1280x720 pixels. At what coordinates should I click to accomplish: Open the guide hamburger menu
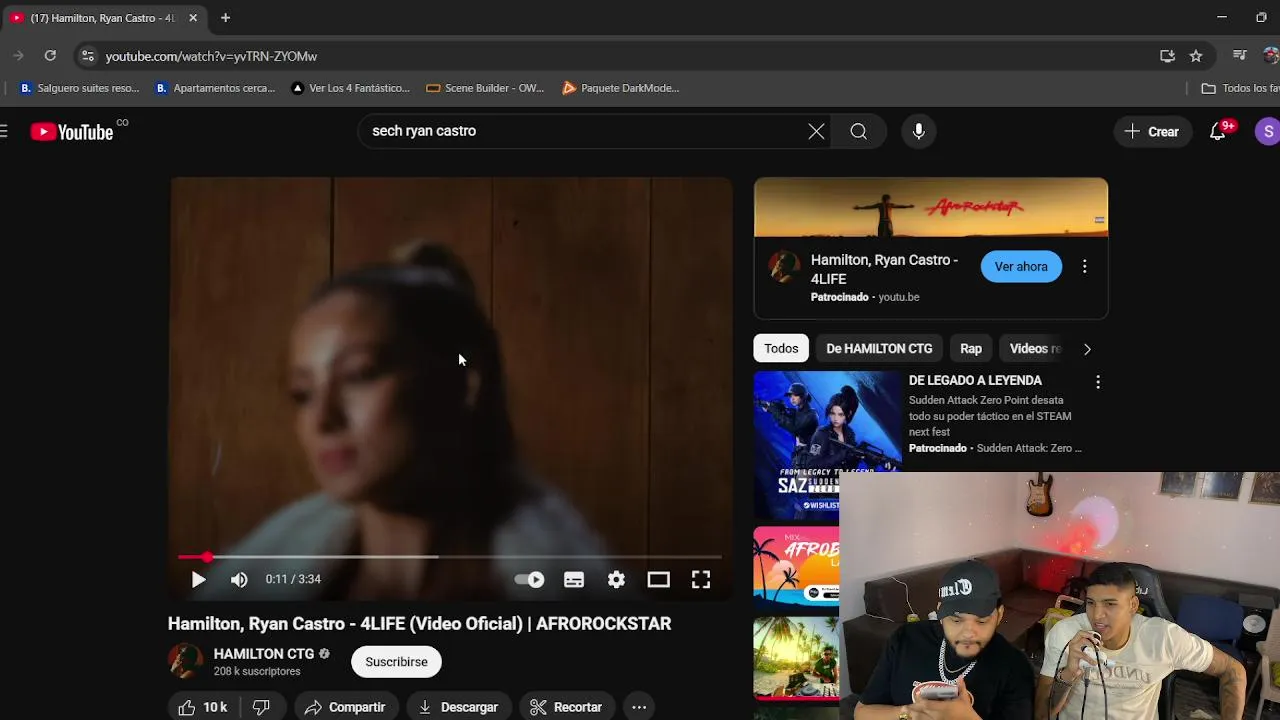pyautogui.click(x=4, y=131)
